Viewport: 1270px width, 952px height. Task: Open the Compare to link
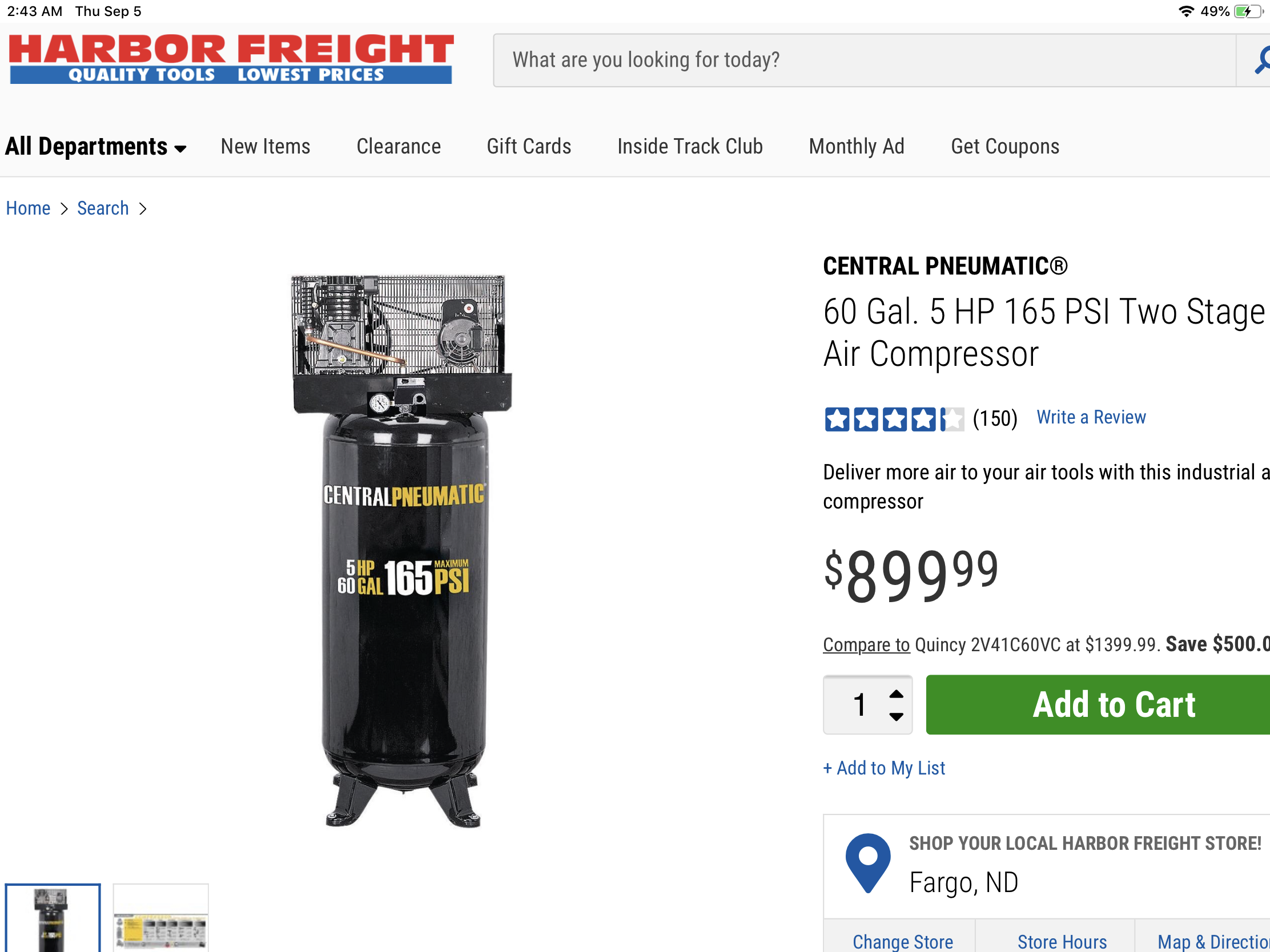tap(866, 645)
